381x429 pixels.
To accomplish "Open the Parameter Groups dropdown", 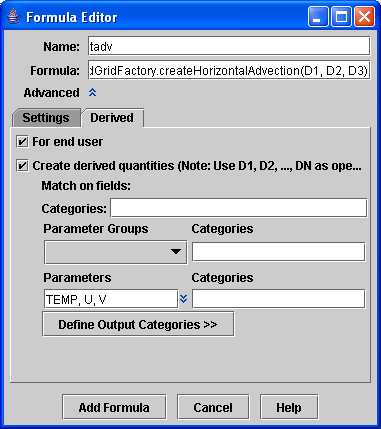I will click(115, 252).
